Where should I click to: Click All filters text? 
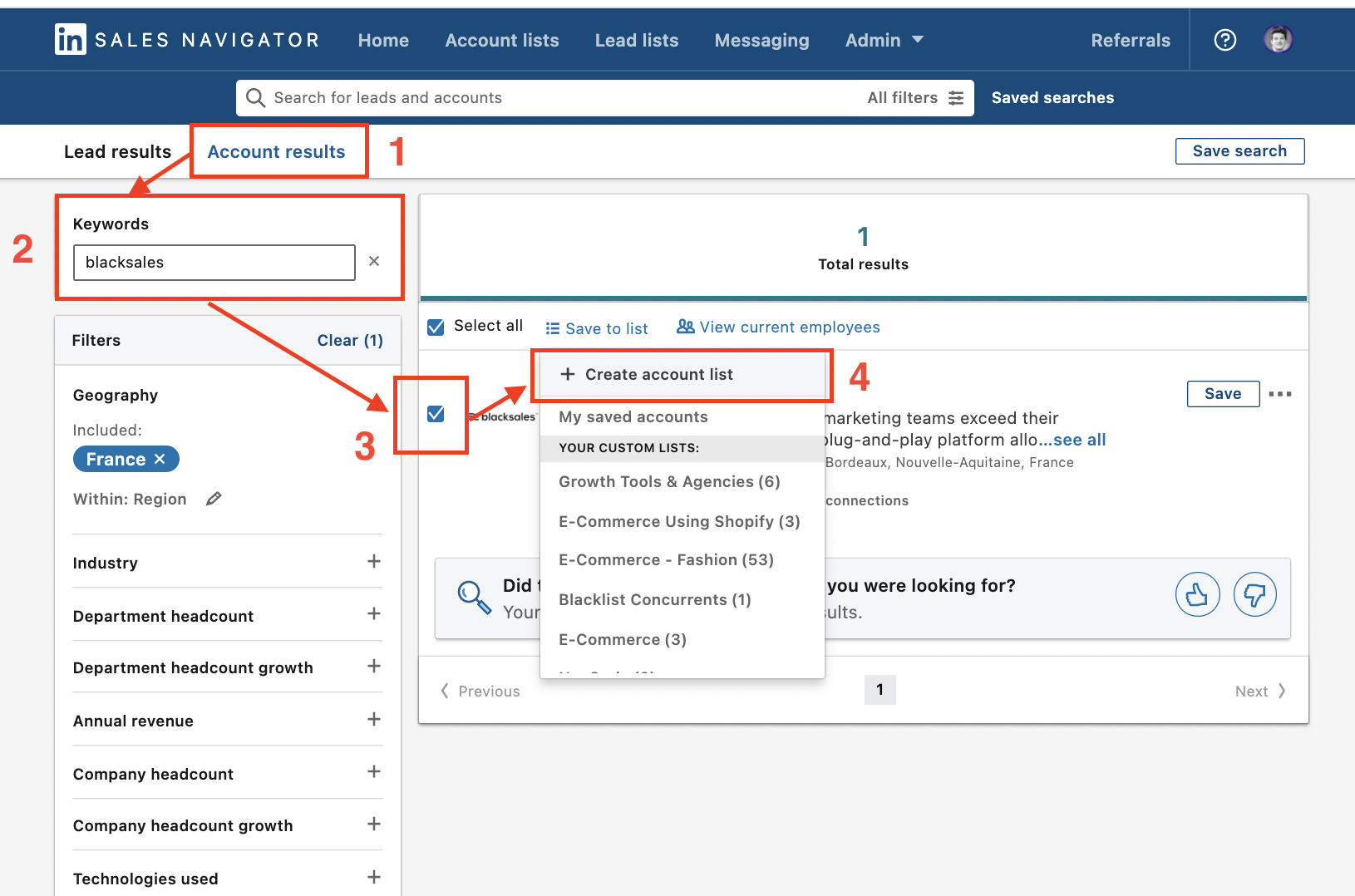tap(902, 97)
